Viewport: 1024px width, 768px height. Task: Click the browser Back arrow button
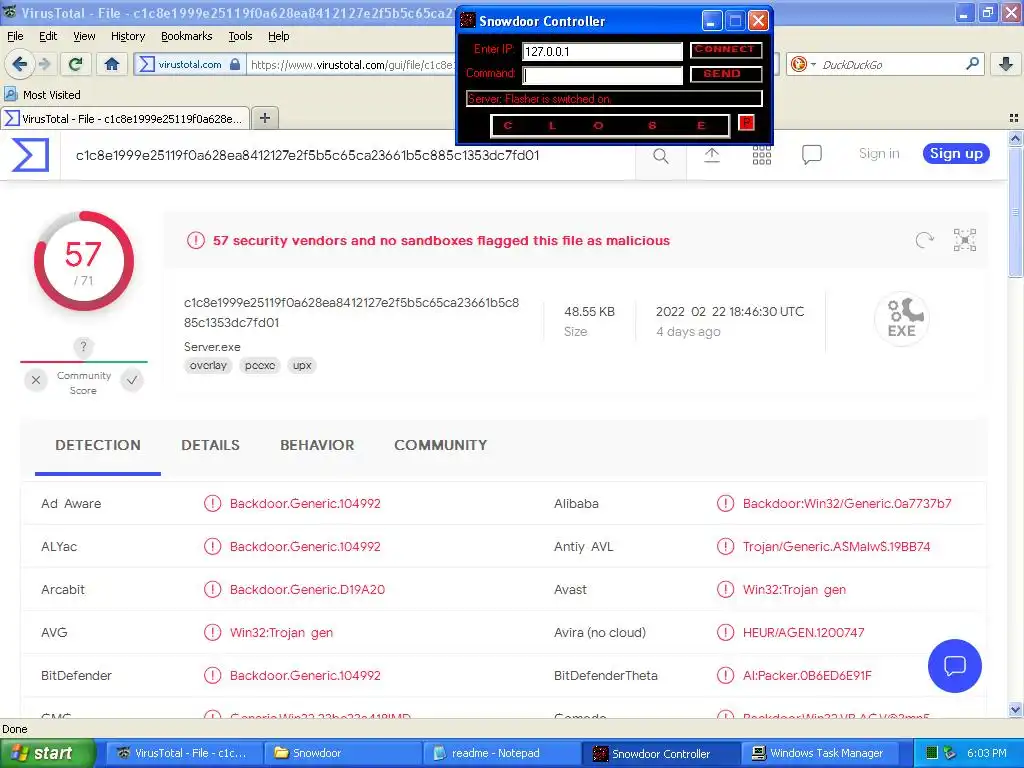point(20,64)
